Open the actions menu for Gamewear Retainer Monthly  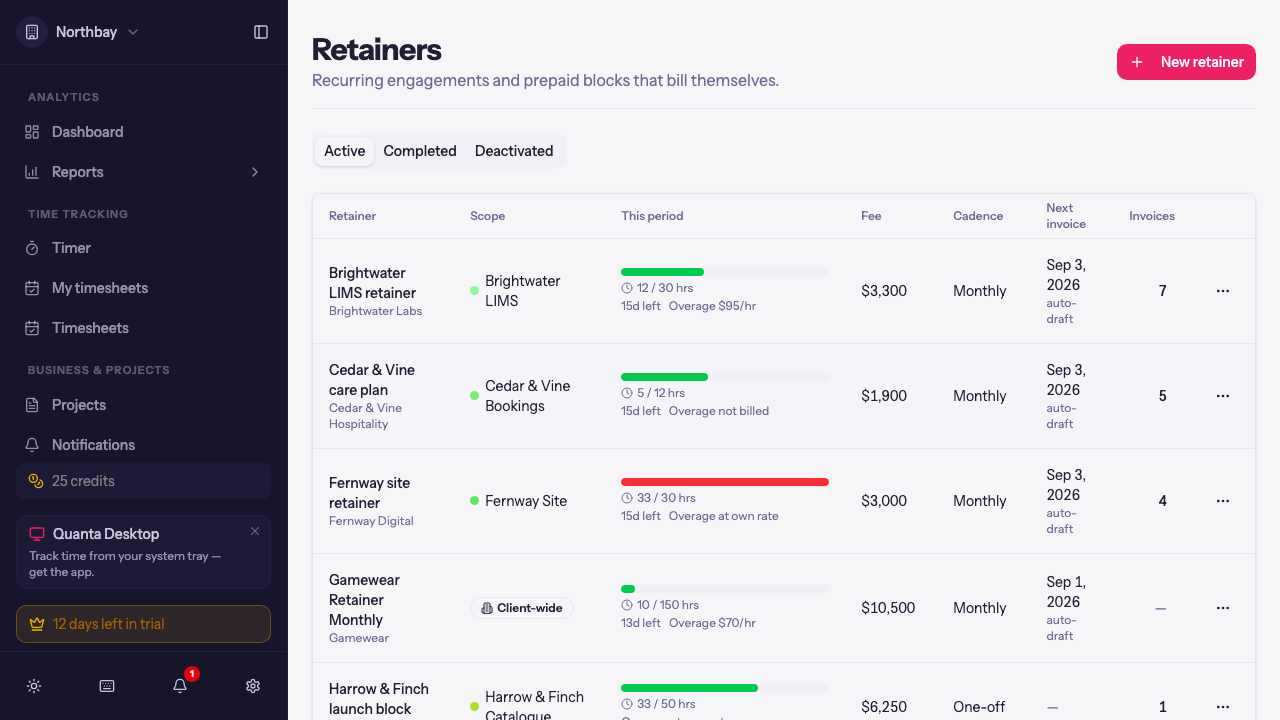[1223, 608]
